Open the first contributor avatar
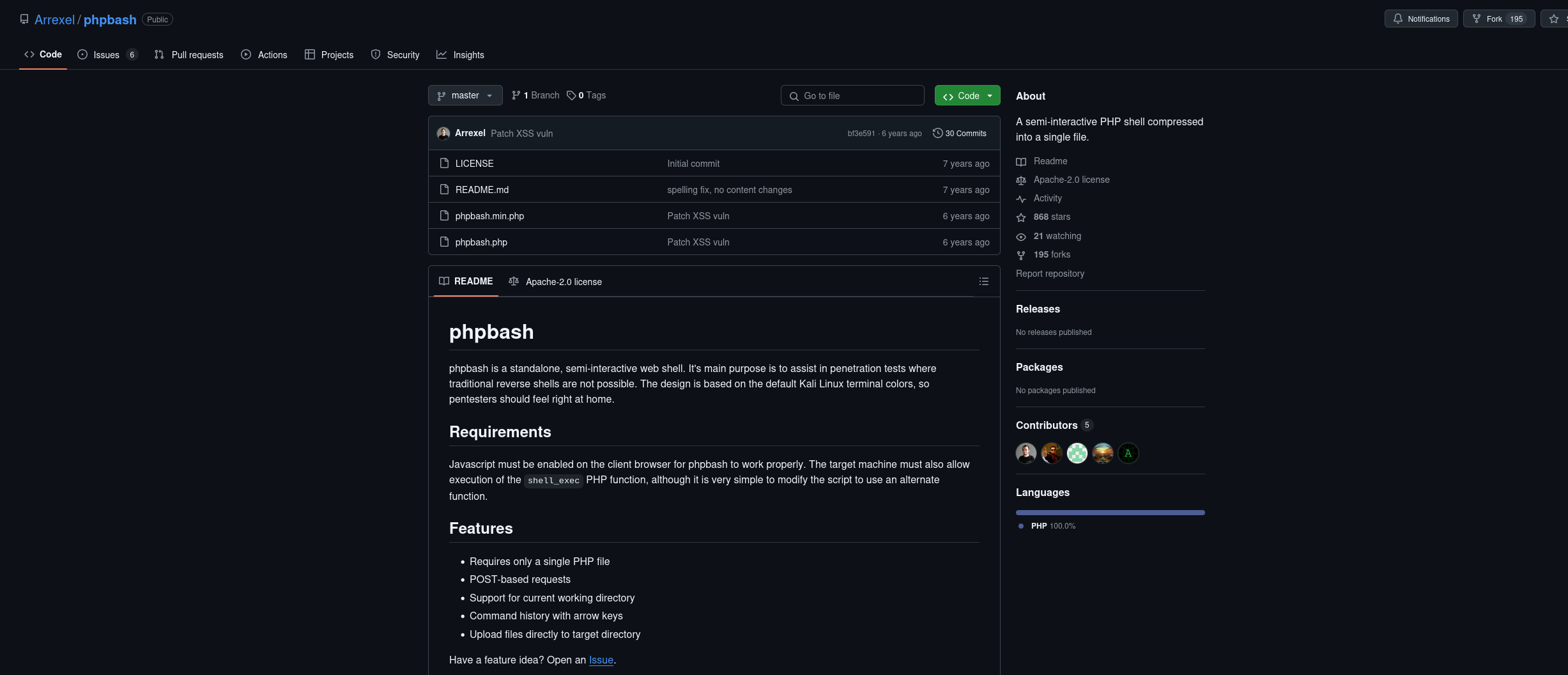Image resolution: width=1568 pixels, height=675 pixels. (x=1026, y=453)
